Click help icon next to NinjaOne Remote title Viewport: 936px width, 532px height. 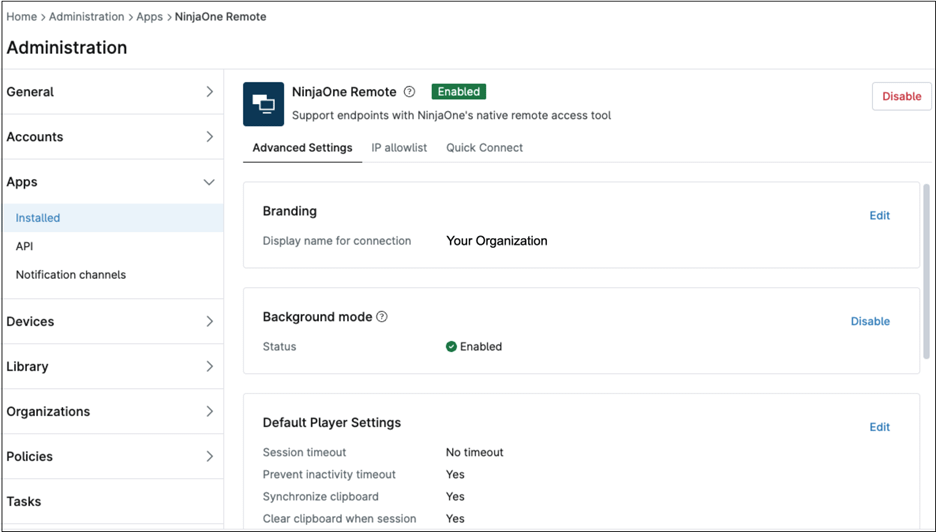409,92
